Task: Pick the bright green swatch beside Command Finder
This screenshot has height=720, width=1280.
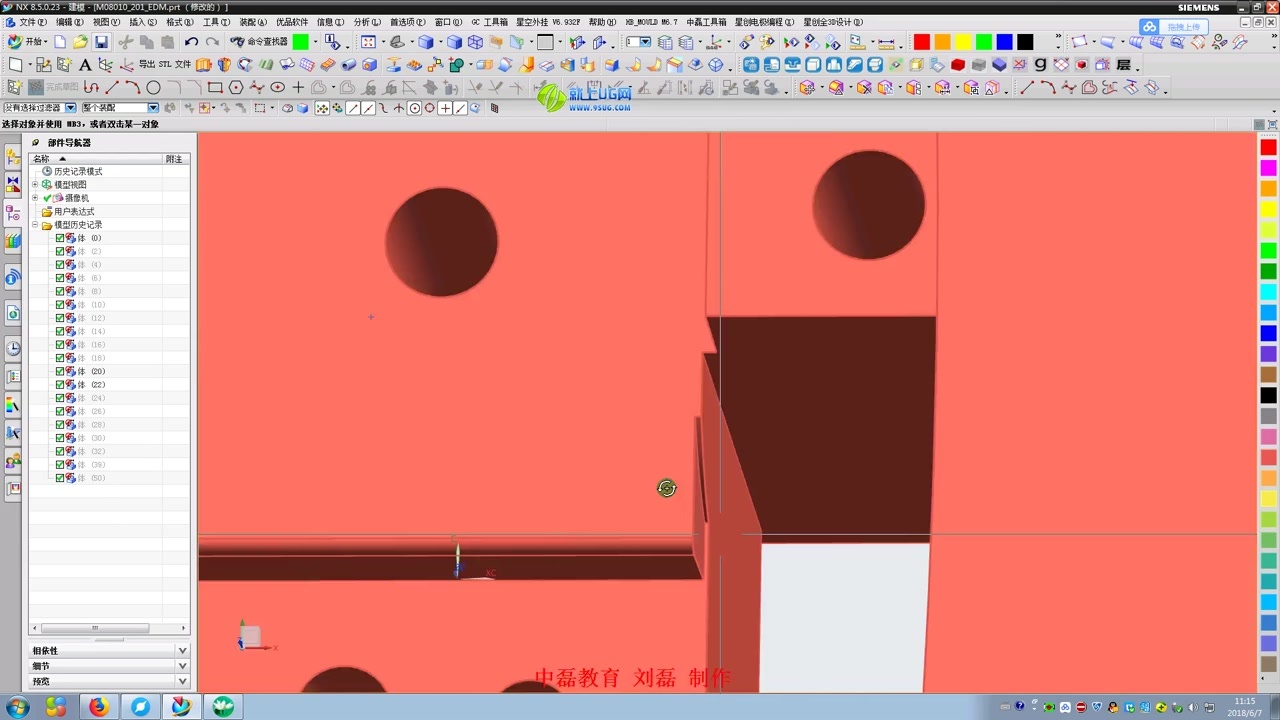Action: coord(300,42)
